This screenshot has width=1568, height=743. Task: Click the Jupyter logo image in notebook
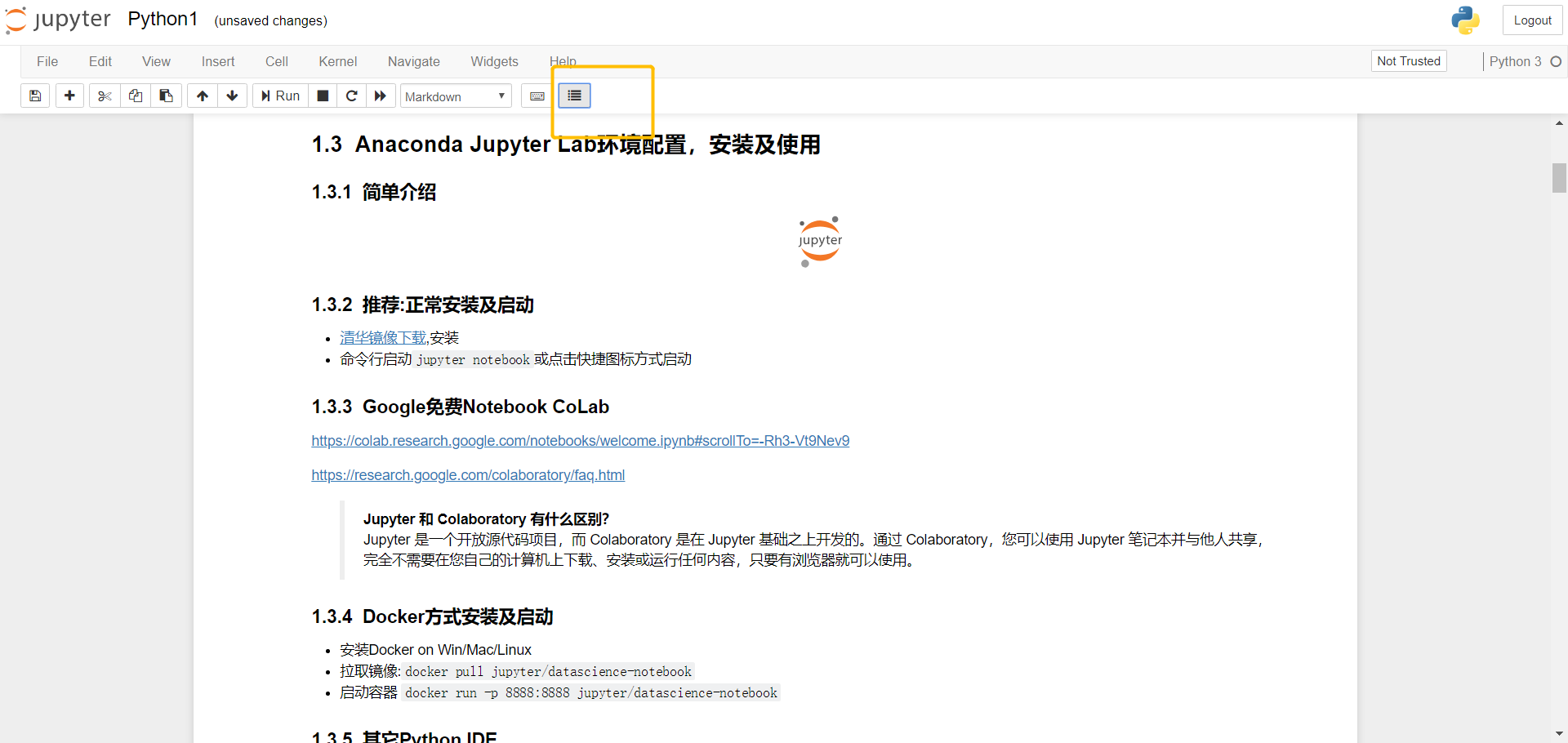coord(820,241)
